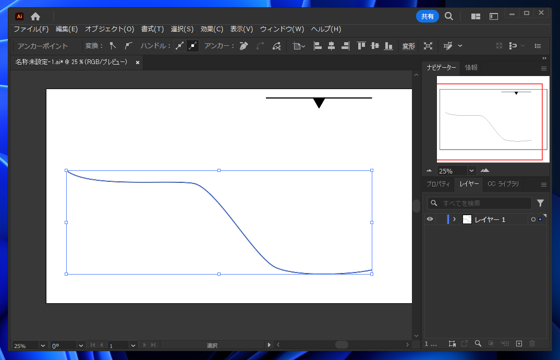
Task: Click the 共有 share button
Action: [427, 16]
